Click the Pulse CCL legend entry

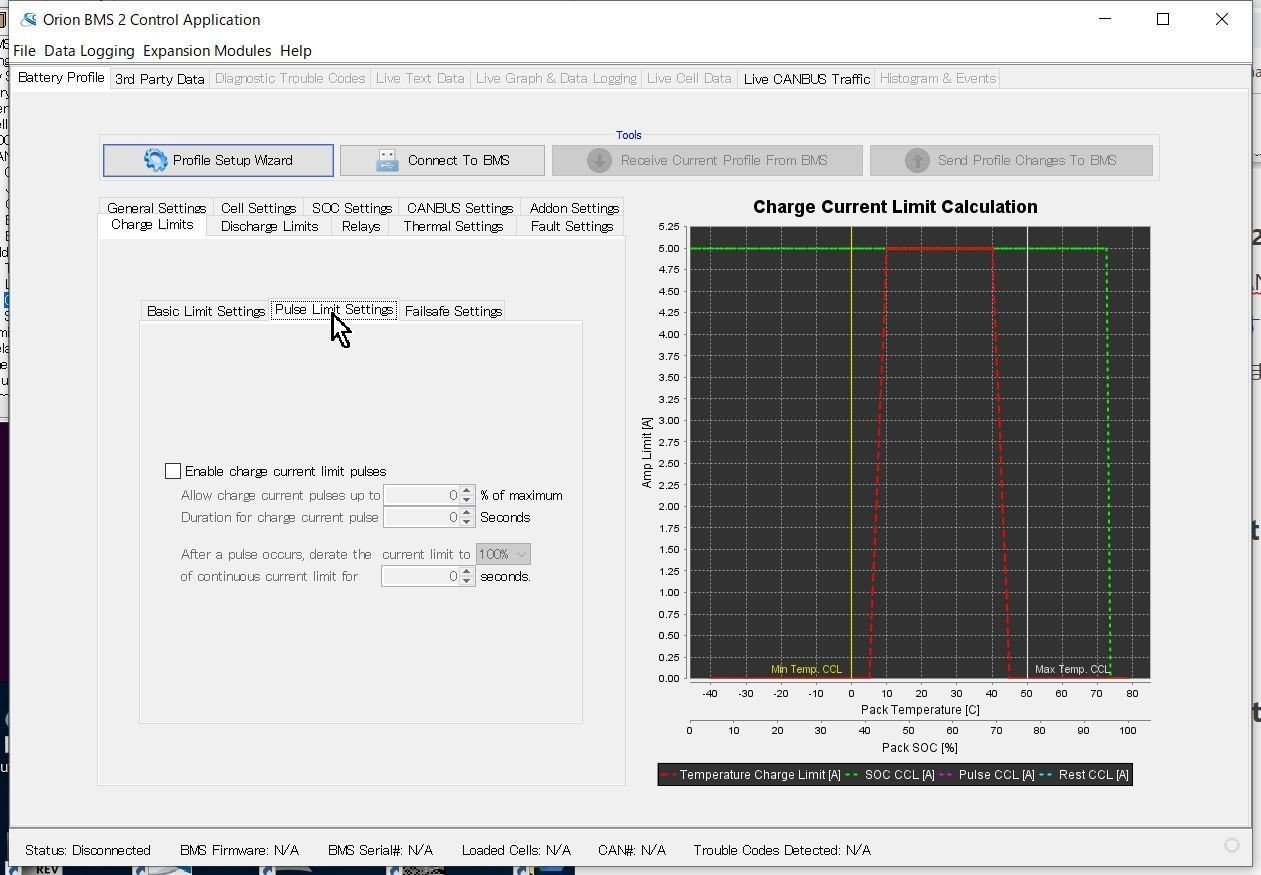point(986,775)
